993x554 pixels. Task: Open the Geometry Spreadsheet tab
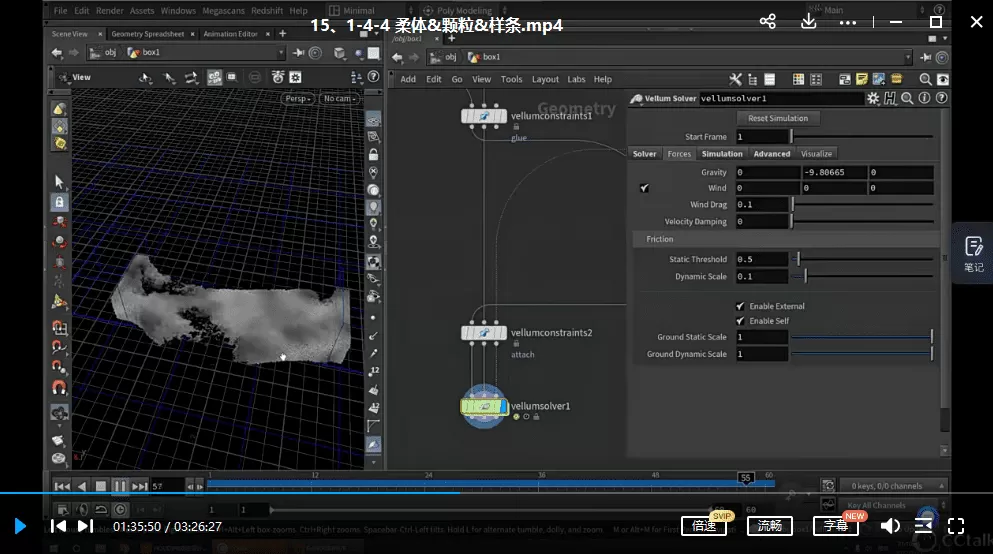147,34
